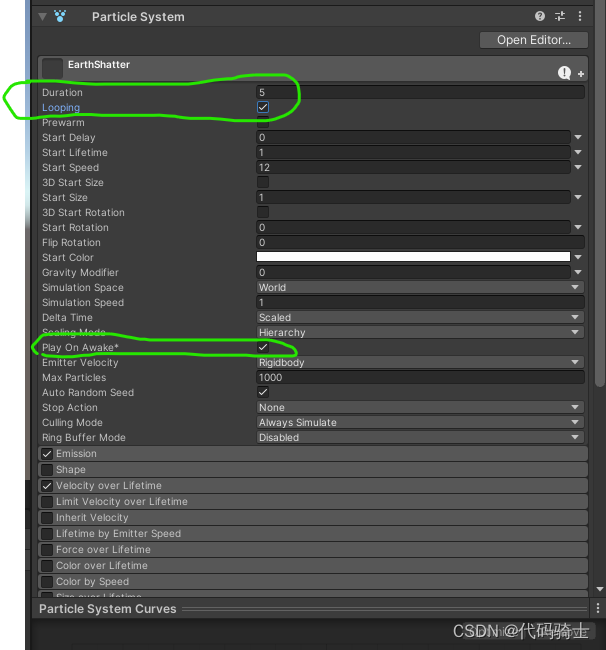
Task: Click the blue Looping label
Action: coord(61,107)
